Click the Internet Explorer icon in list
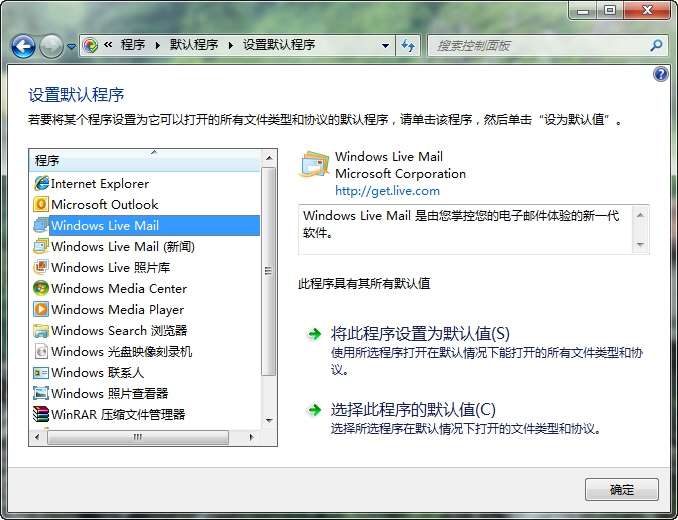This screenshot has height=520, width=678. (41, 183)
